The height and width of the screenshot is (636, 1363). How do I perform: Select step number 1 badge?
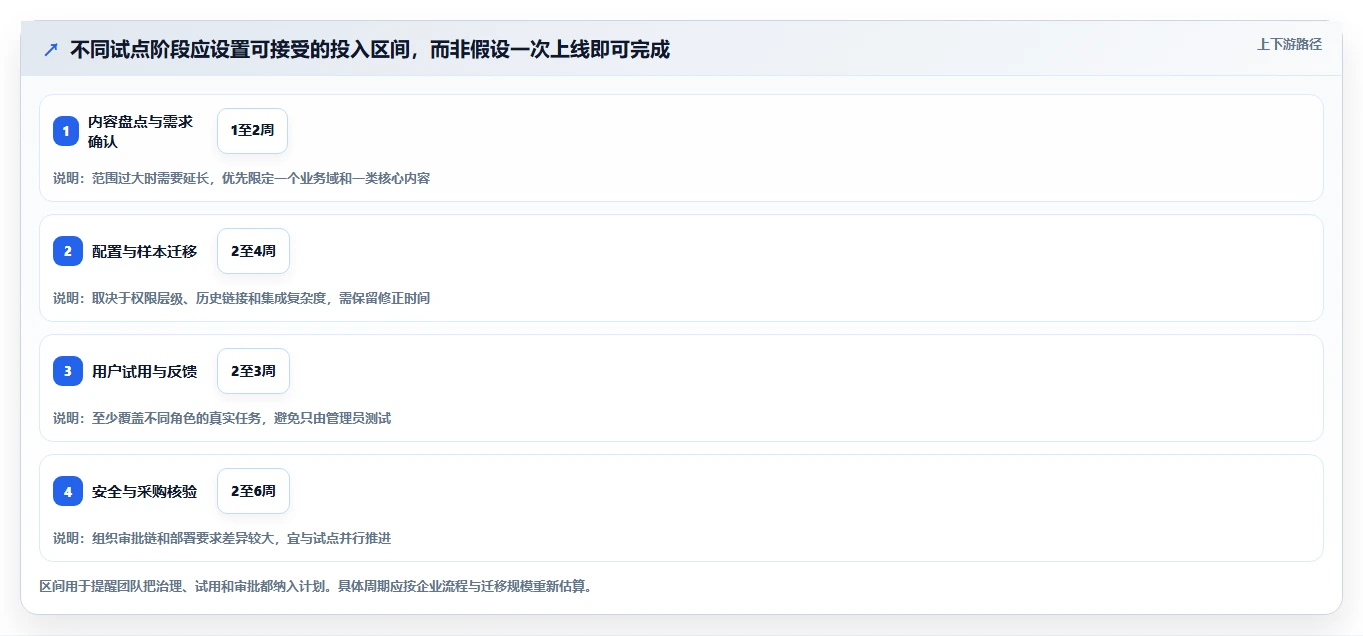66,131
